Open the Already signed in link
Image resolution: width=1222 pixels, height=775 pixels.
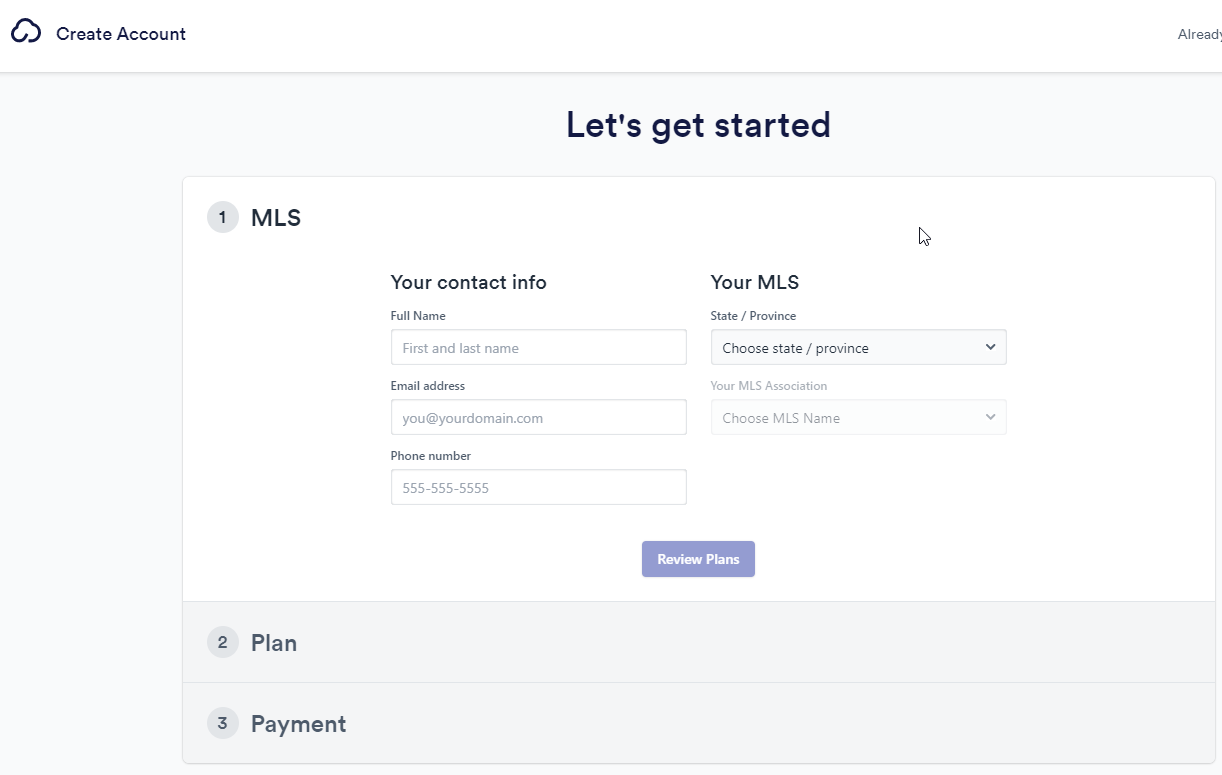pos(1200,34)
